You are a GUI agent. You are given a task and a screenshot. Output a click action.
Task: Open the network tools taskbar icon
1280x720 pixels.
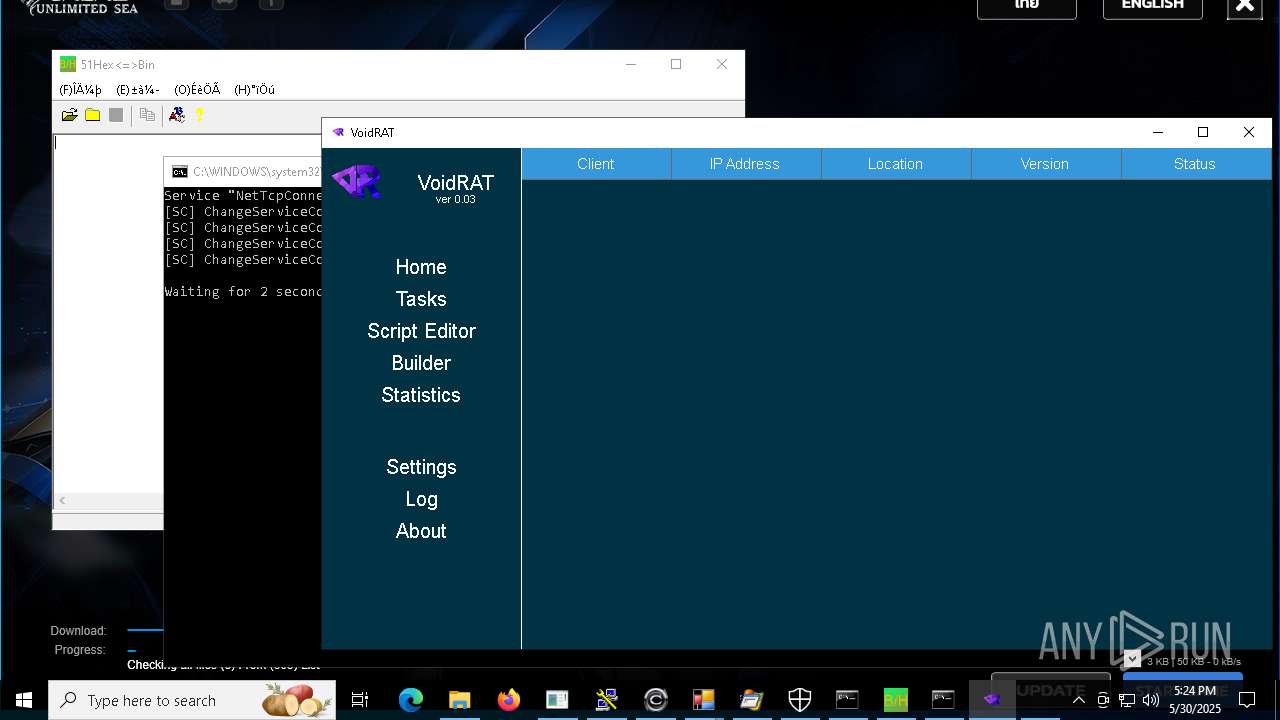606,700
